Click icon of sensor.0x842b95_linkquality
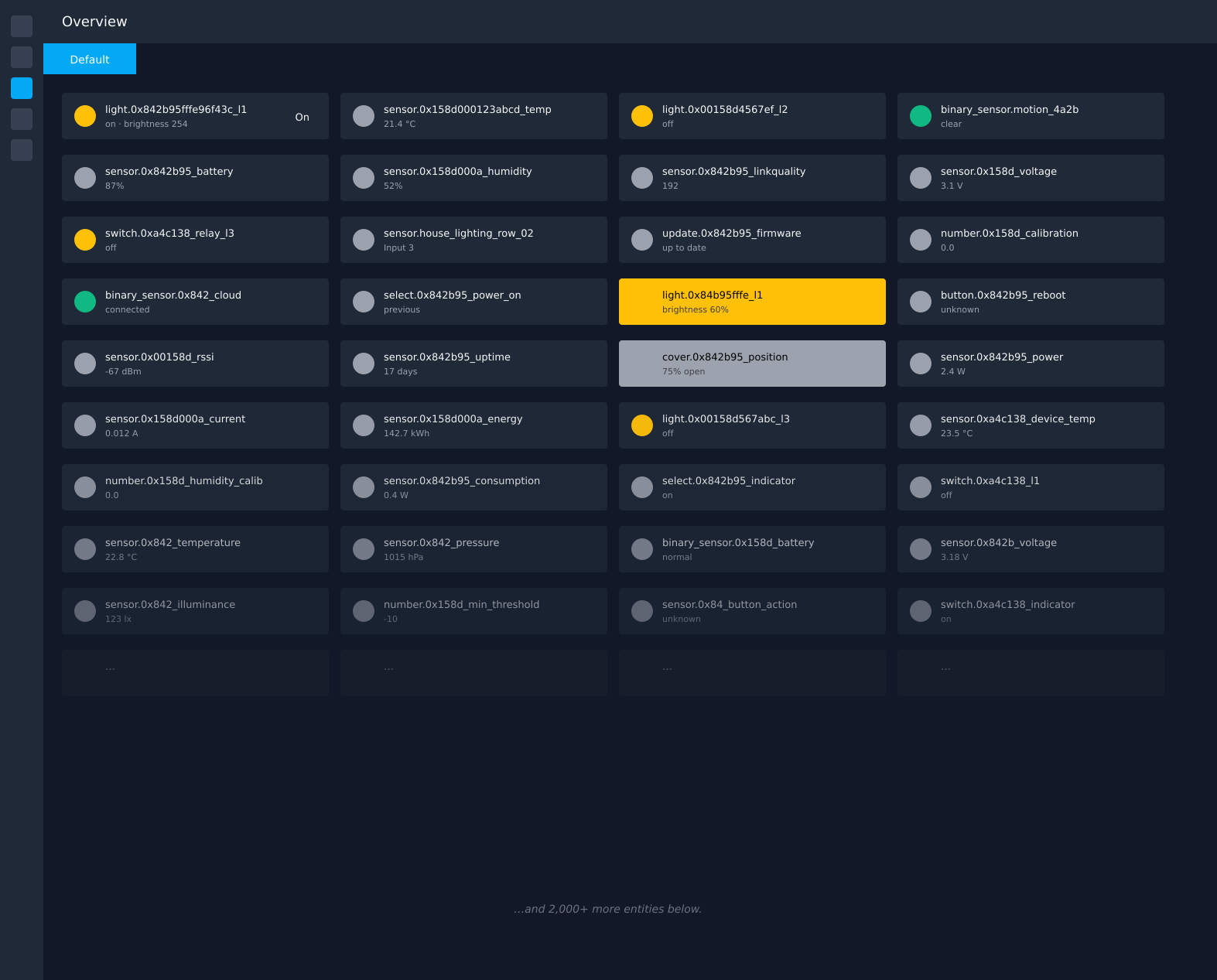This screenshot has height=980, width=1217. pyautogui.click(x=642, y=178)
